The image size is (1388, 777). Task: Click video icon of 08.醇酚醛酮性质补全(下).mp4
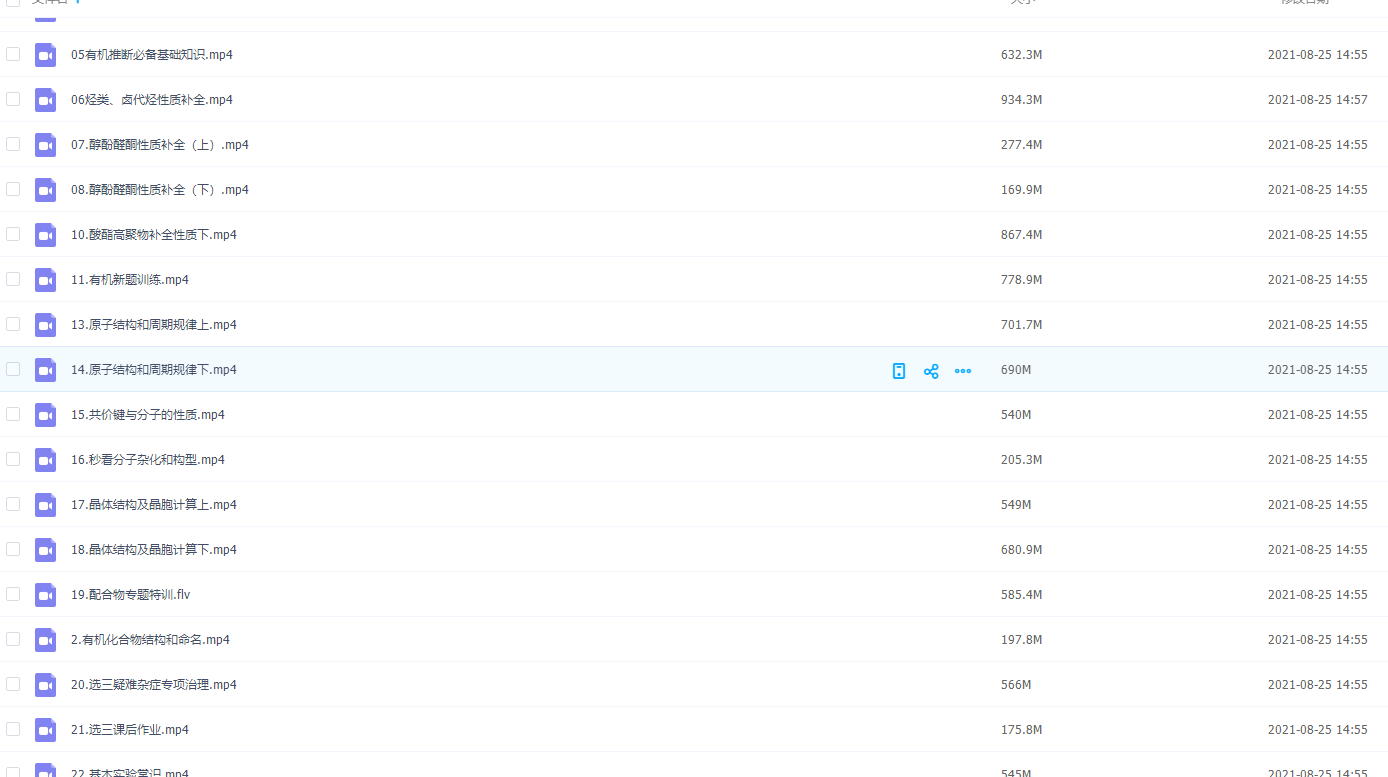[46, 190]
